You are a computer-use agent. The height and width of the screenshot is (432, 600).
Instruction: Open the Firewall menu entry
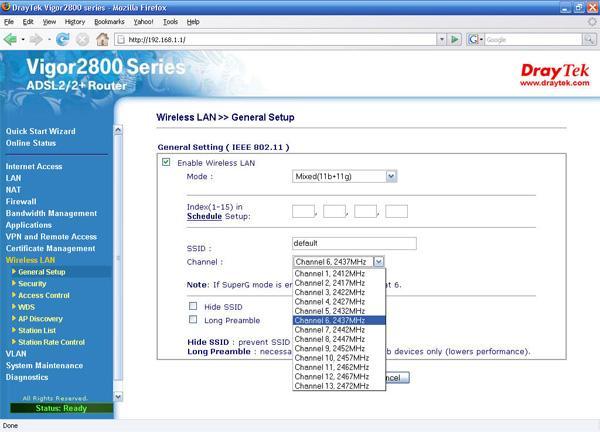point(21,202)
